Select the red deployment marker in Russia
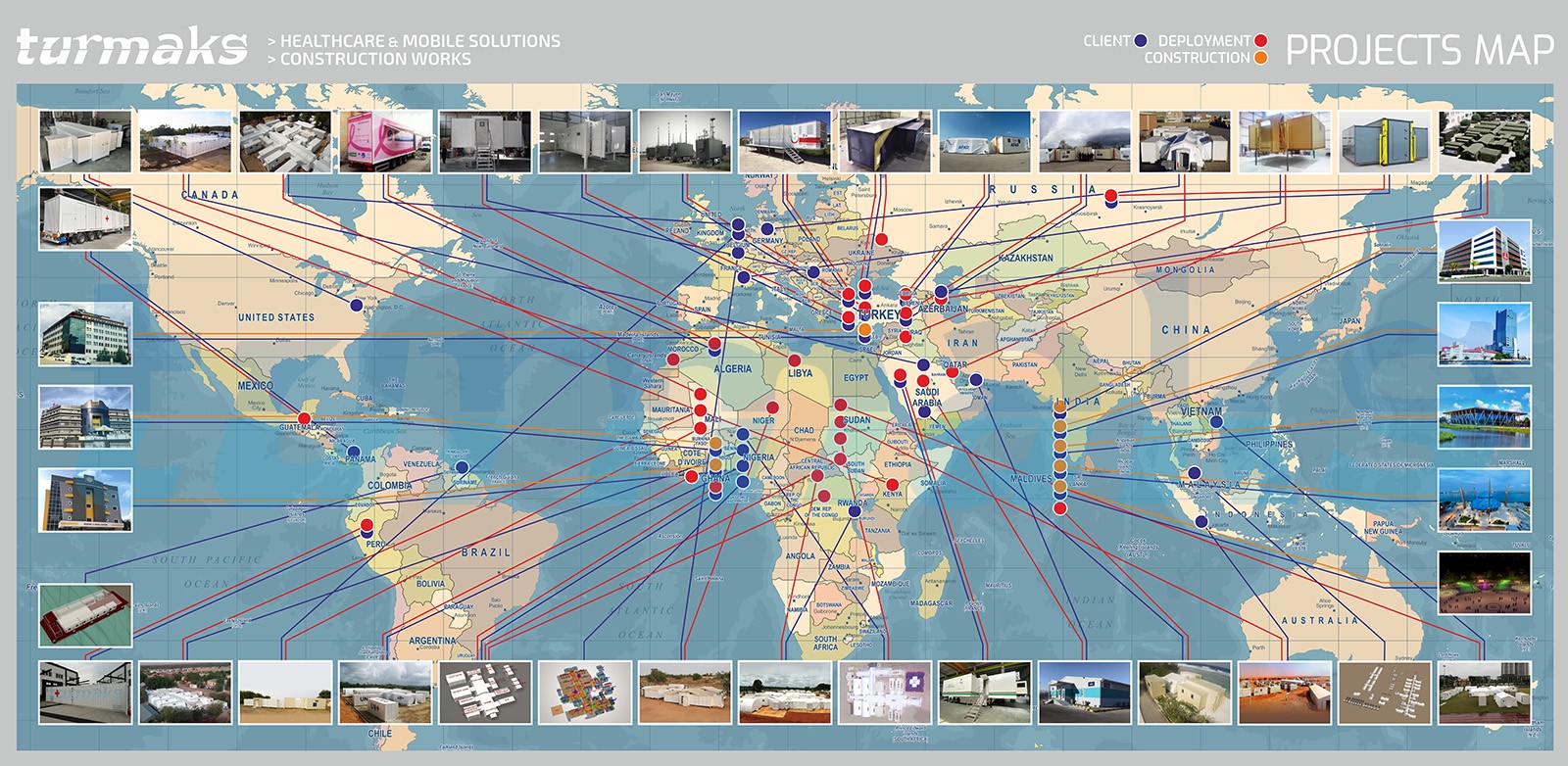Screen dimensions: 1568x766 tap(1110, 196)
